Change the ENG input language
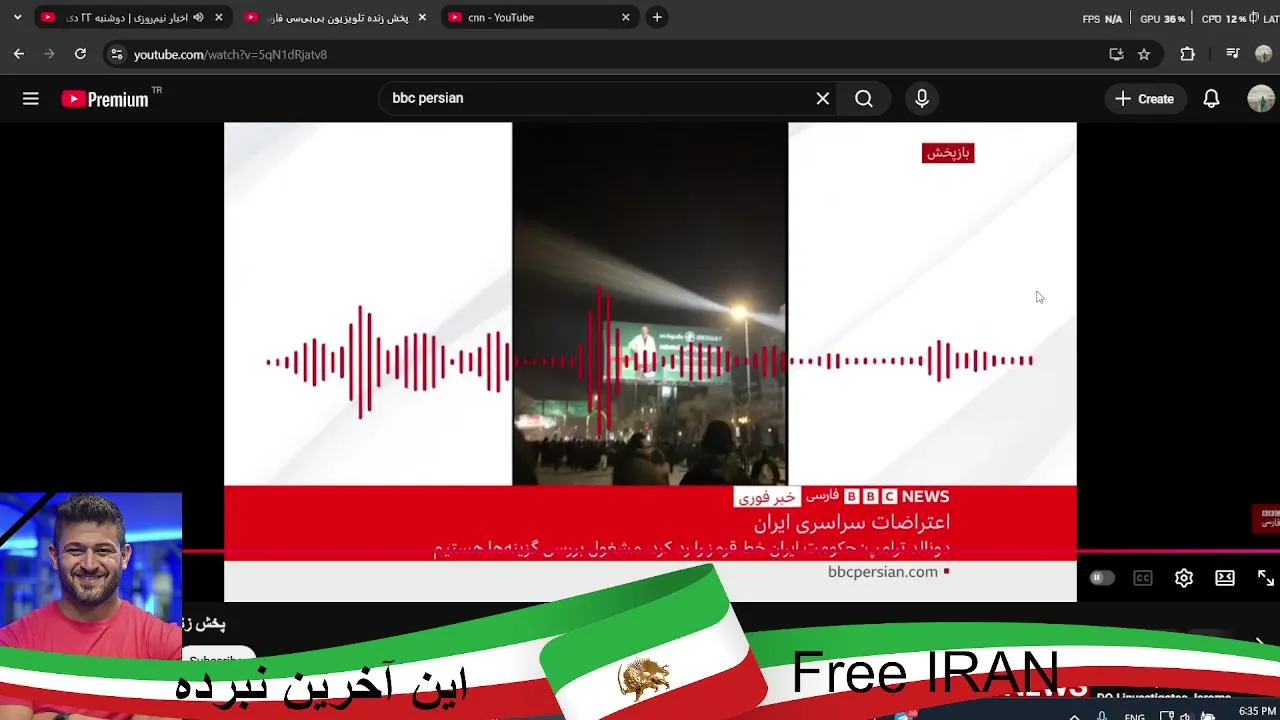Screen dimensions: 1280x720 pos(1135,716)
